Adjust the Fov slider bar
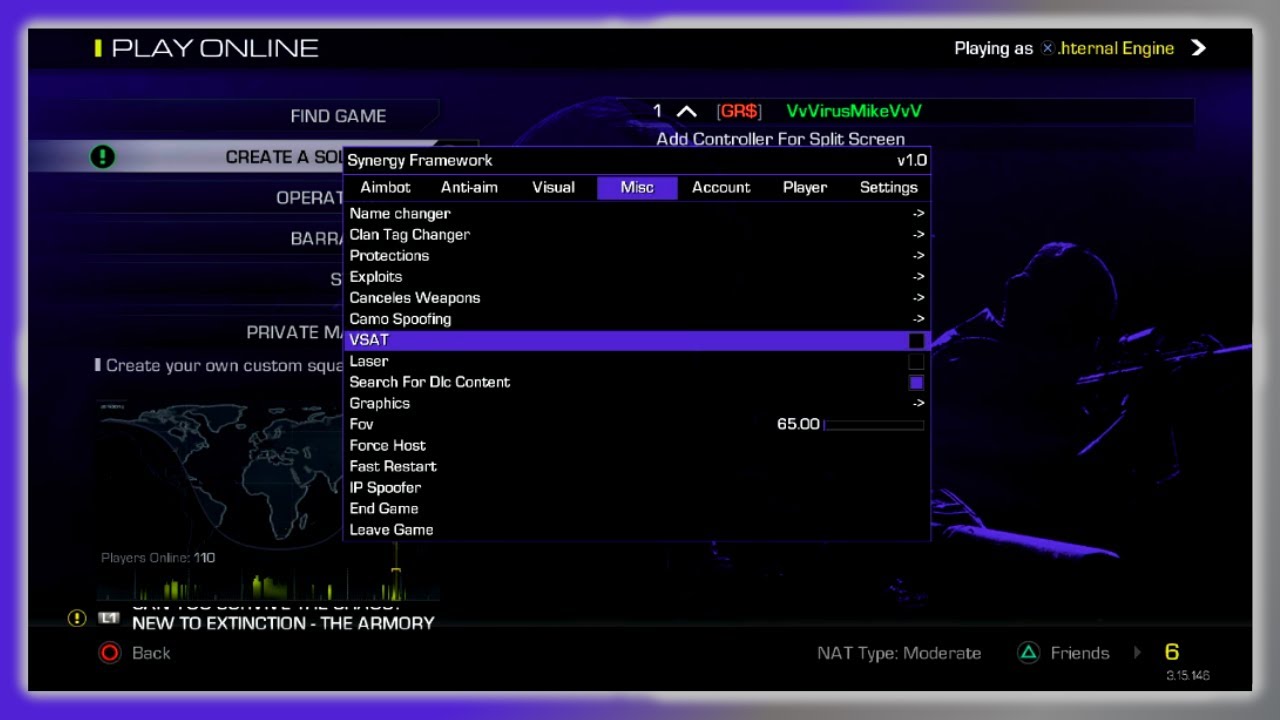This screenshot has width=1280, height=720. click(x=874, y=425)
